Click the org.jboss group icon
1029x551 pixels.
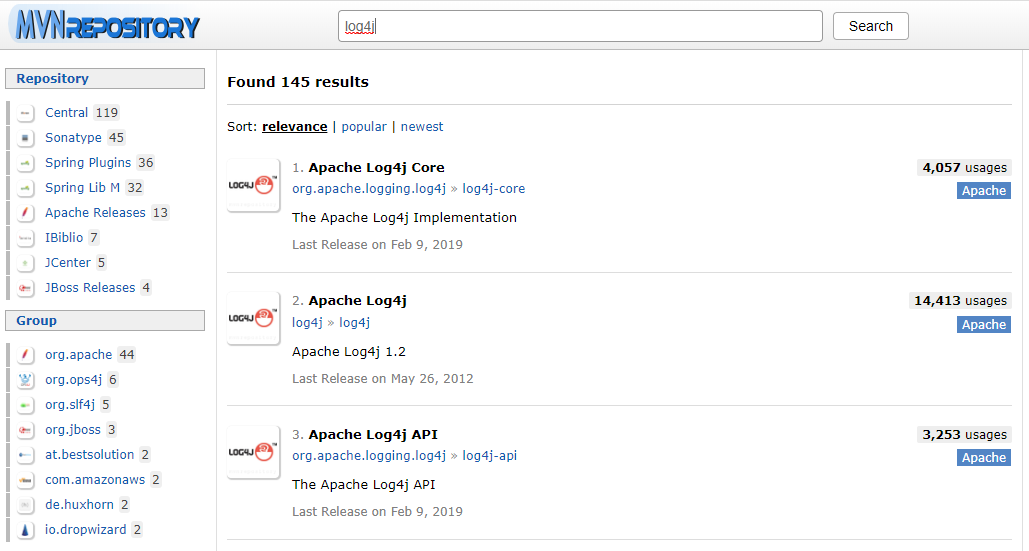pos(25,430)
